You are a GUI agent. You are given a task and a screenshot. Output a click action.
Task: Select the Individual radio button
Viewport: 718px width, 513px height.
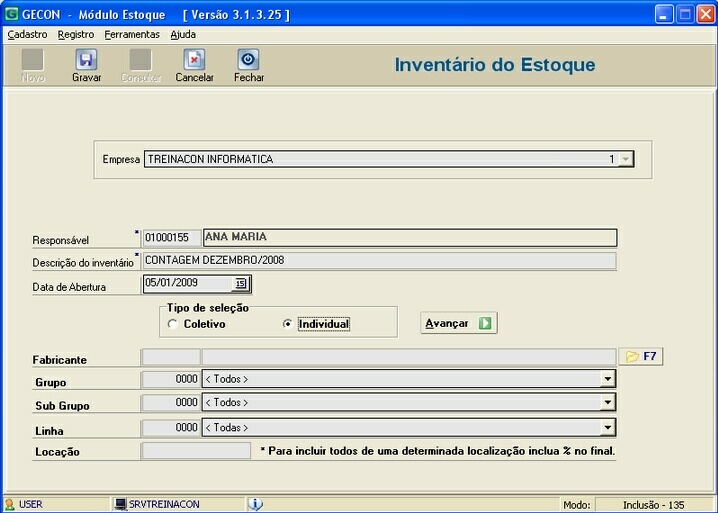288,324
